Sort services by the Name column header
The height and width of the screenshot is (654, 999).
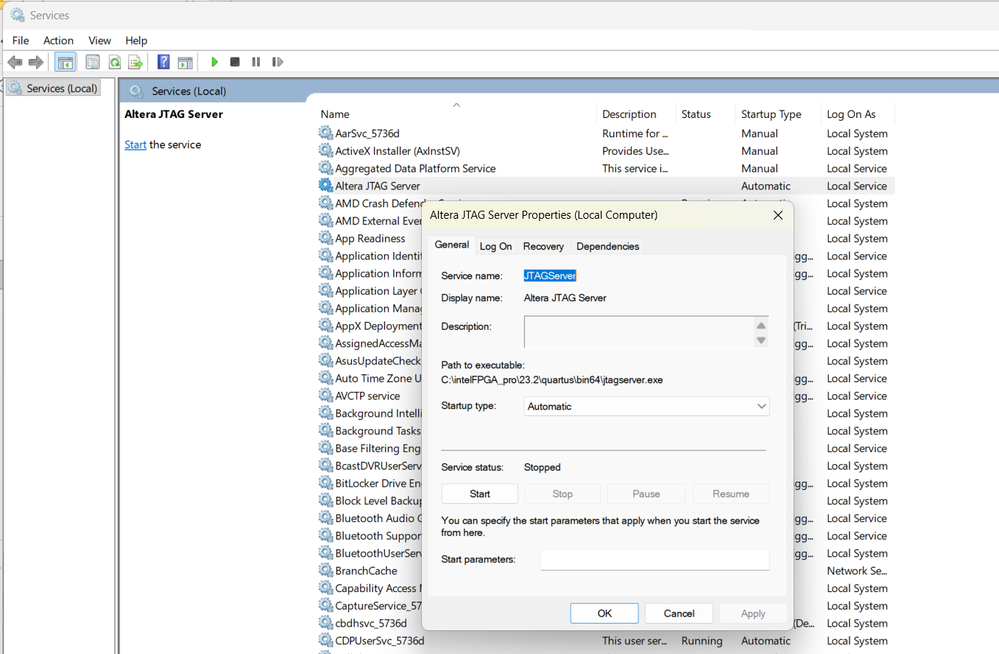tap(335, 114)
